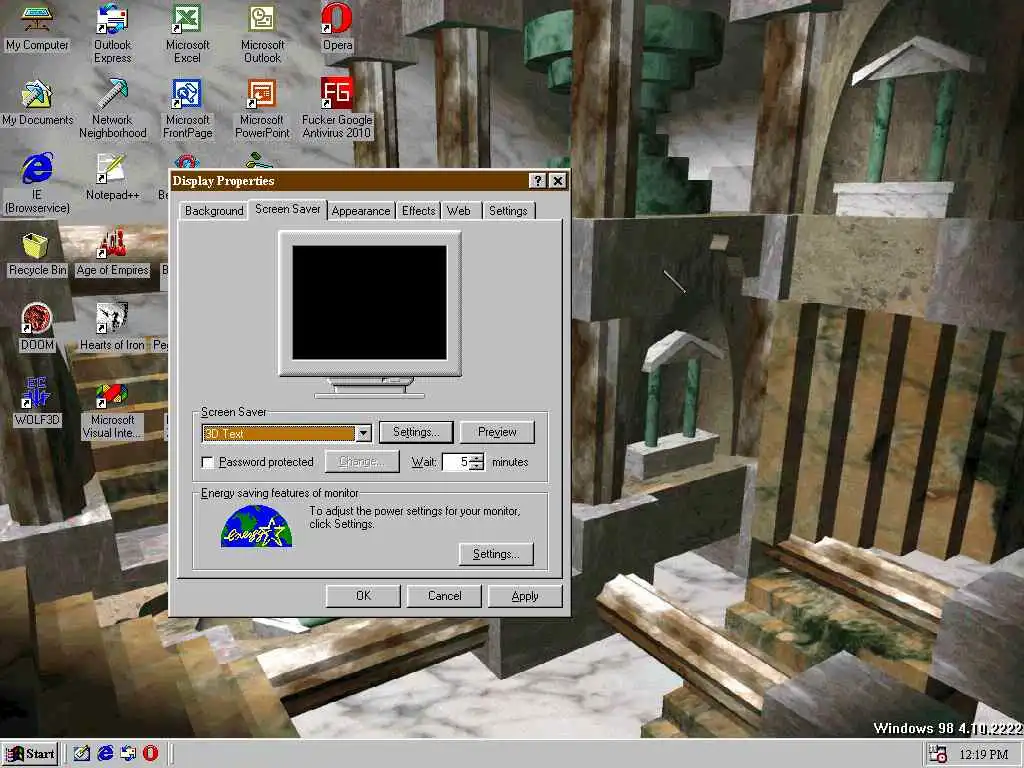Open energy saving Settings button
The width and height of the screenshot is (1024, 768).
pyautogui.click(x=496, y=554)
